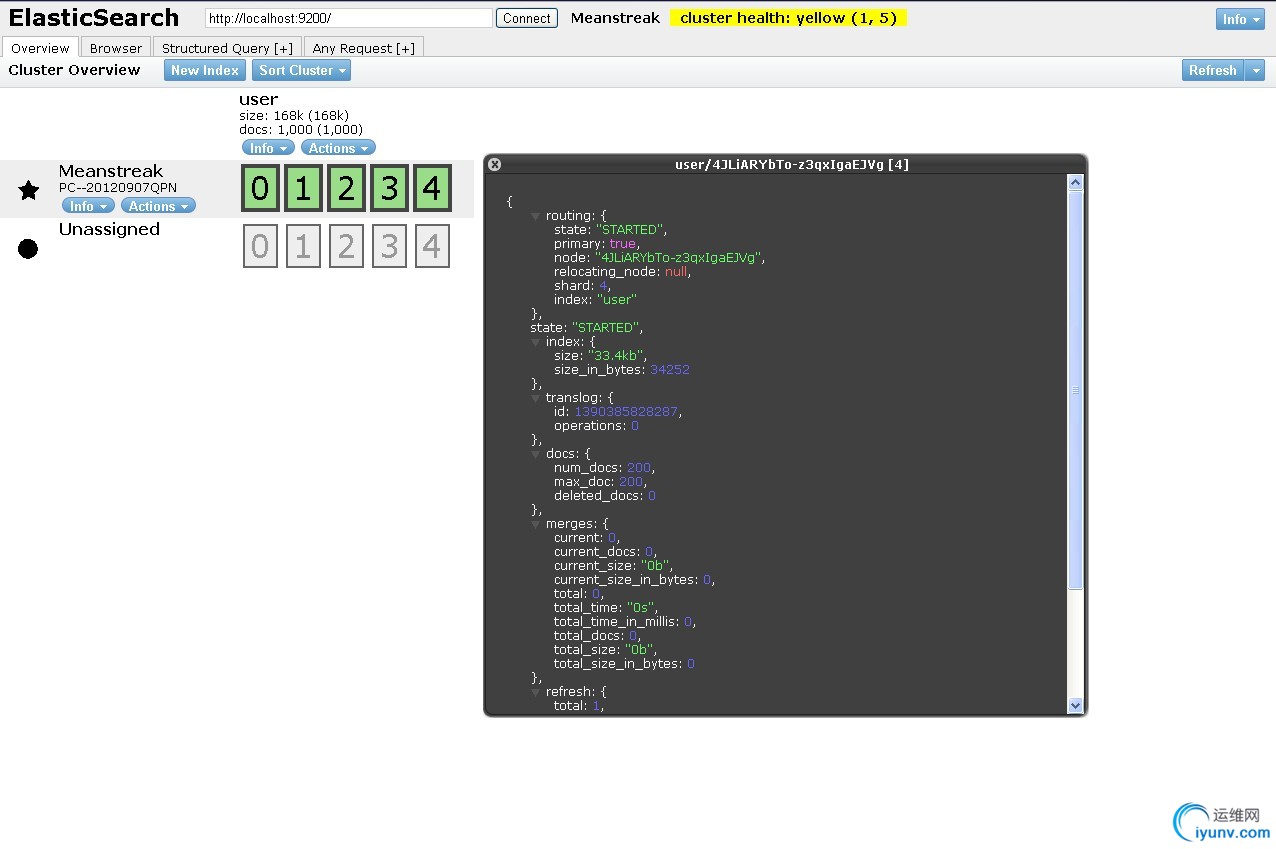This screenshot has width=1276, height=849.
Task: Open assigned shard 4 on Meanstreak
Action: point(432,188)
